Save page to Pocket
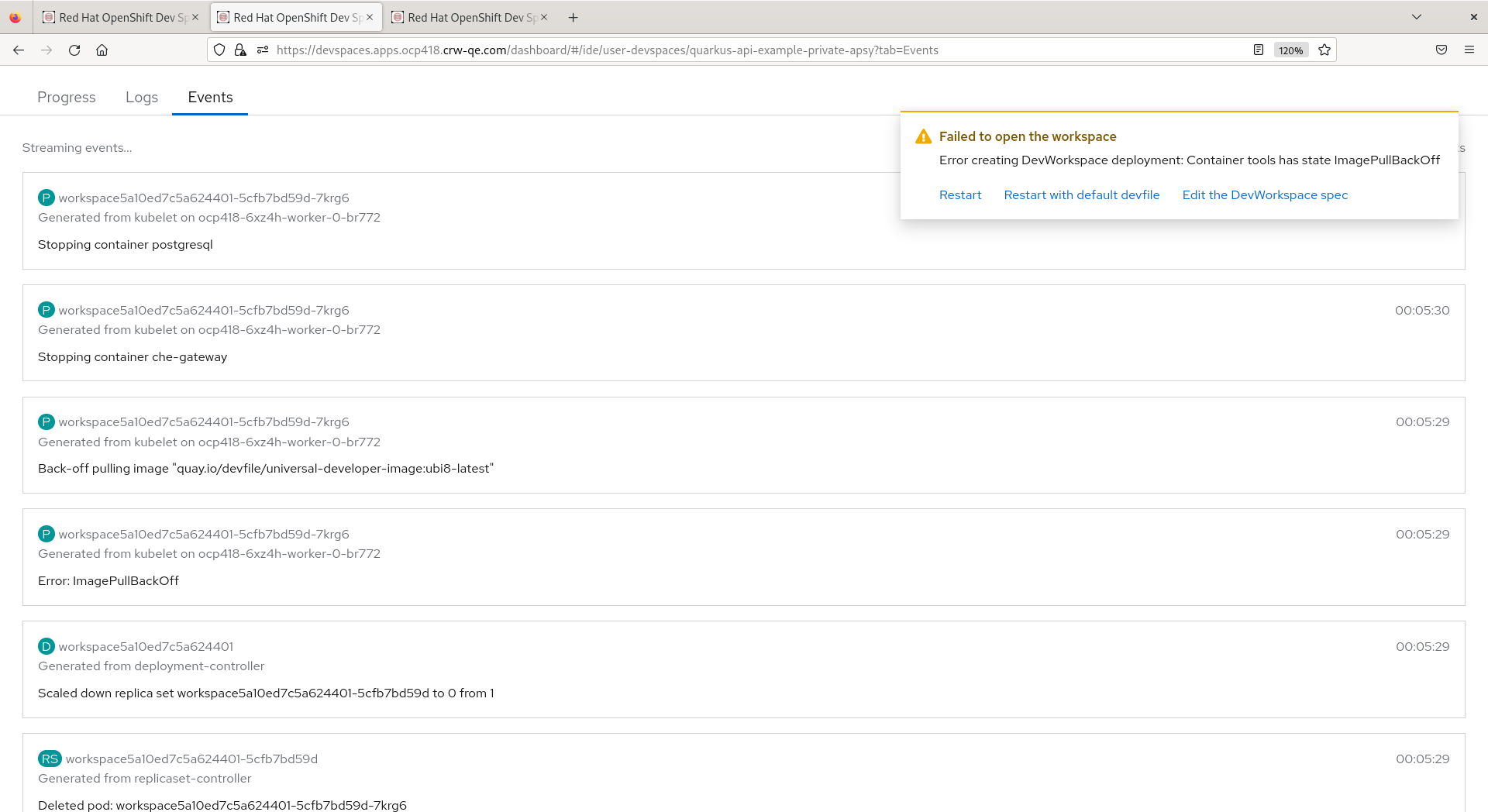The height and width of the screenshot is (812, 1488). click(x=1441, y=50)
